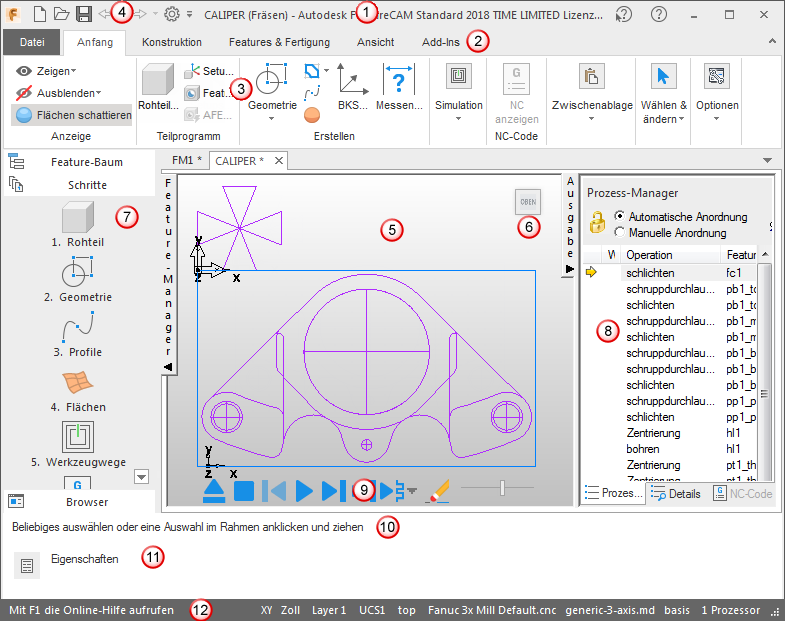Screen dimensions: 785x621
Task: Open the Zeigen dropdown
Action: point(46,71)
